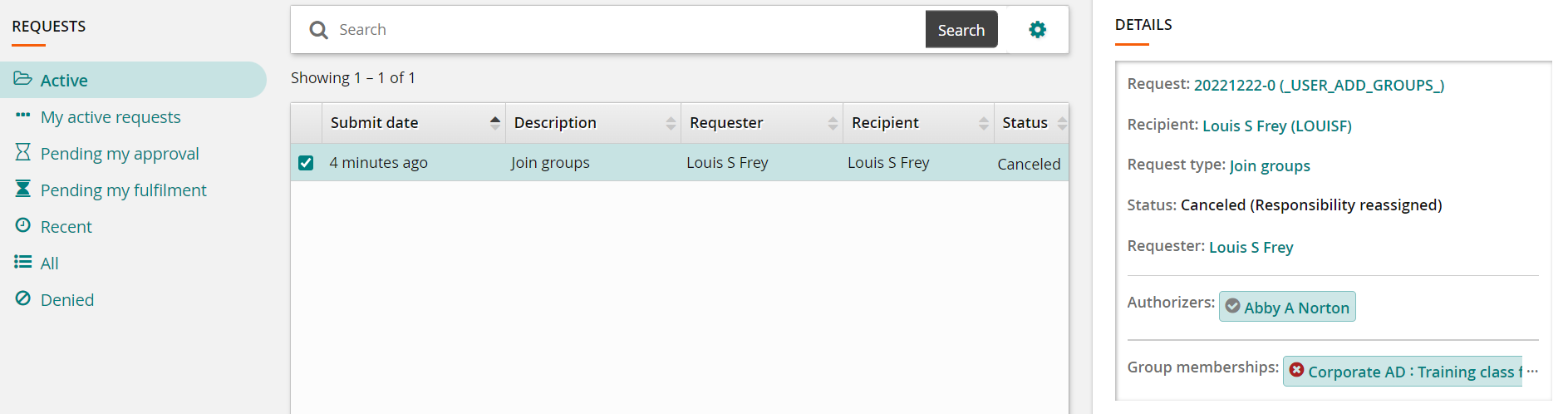
Task: Open My active requests
Action: pyautogui.click(x=111, y=117)
